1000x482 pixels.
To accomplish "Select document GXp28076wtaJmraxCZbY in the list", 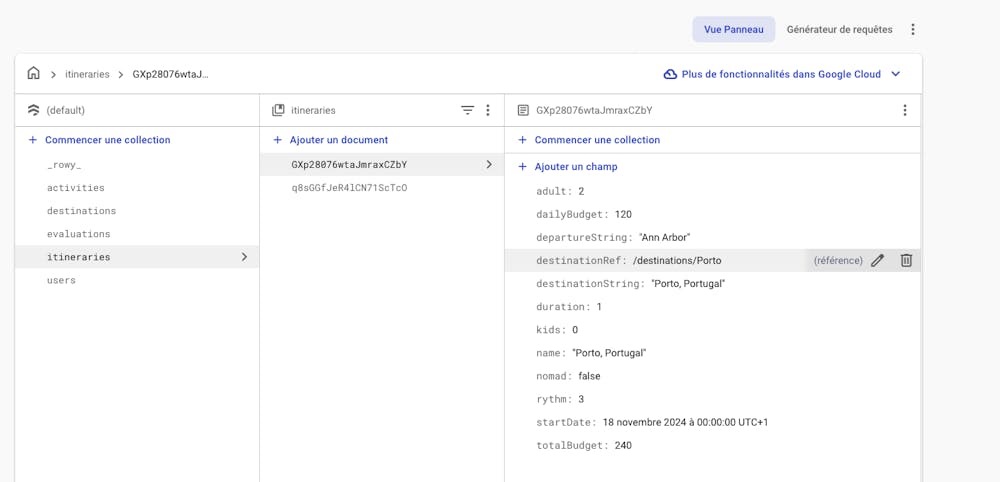I will point(382,164).
